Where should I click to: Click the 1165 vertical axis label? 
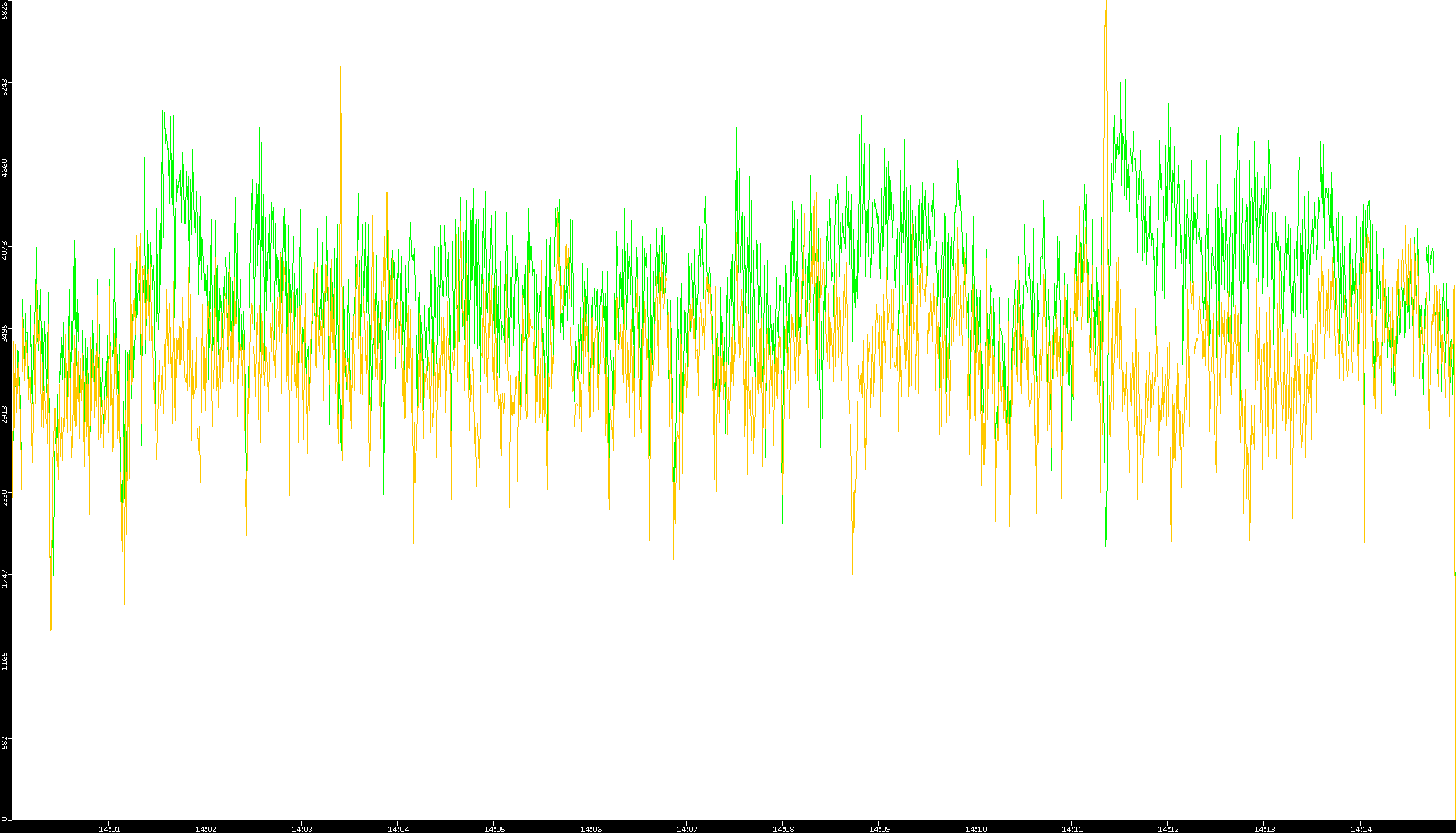(5, 661)
